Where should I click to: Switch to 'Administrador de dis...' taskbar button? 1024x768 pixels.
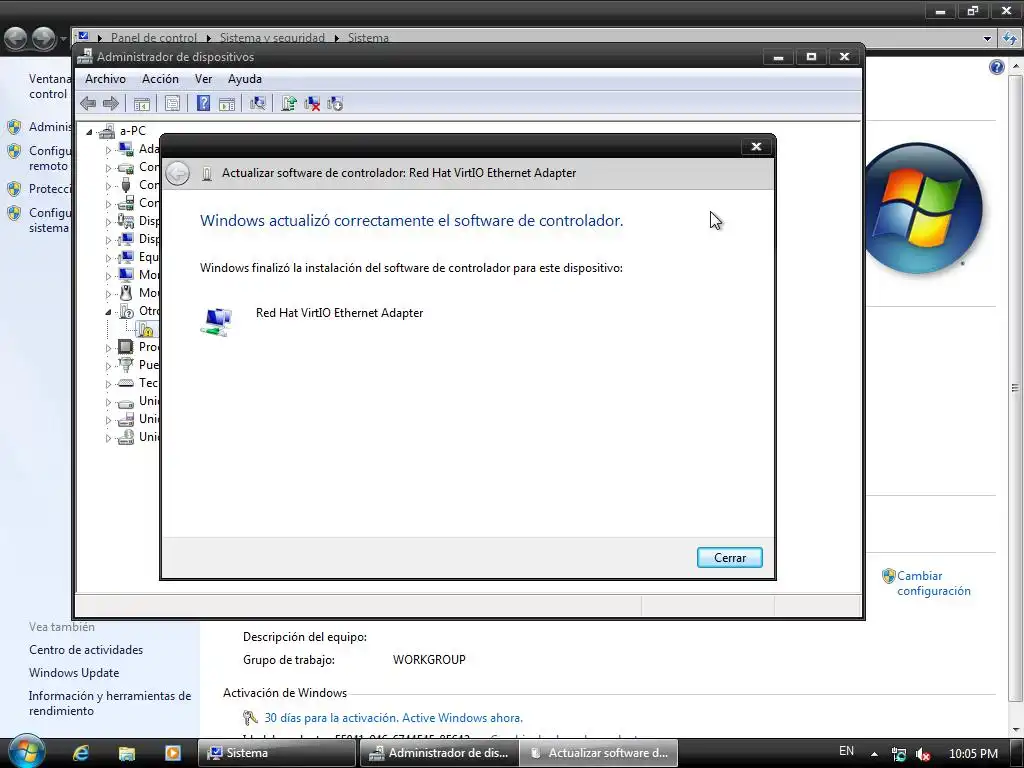tap(440, 753)
